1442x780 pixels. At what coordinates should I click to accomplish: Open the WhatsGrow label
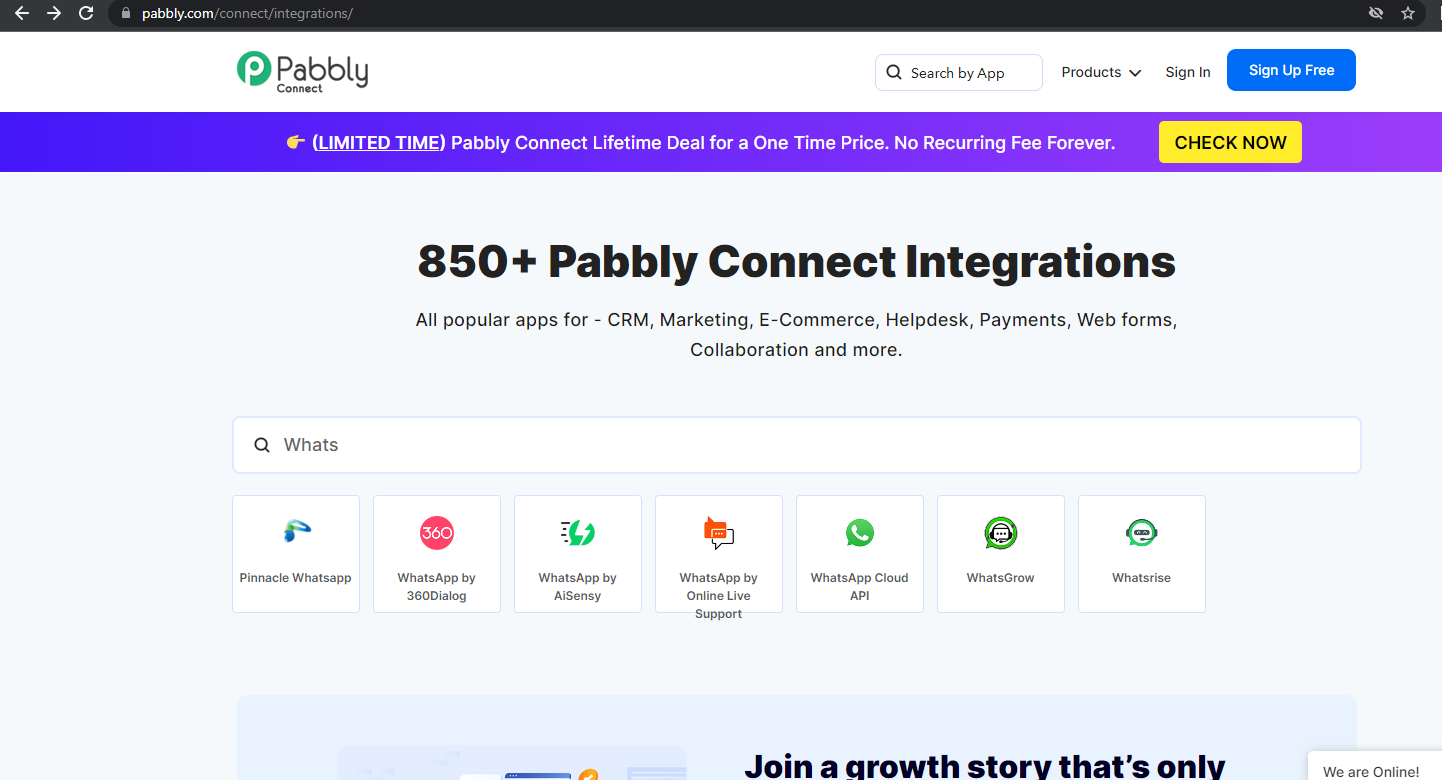pyautogui.click(x=1001, y=578)
